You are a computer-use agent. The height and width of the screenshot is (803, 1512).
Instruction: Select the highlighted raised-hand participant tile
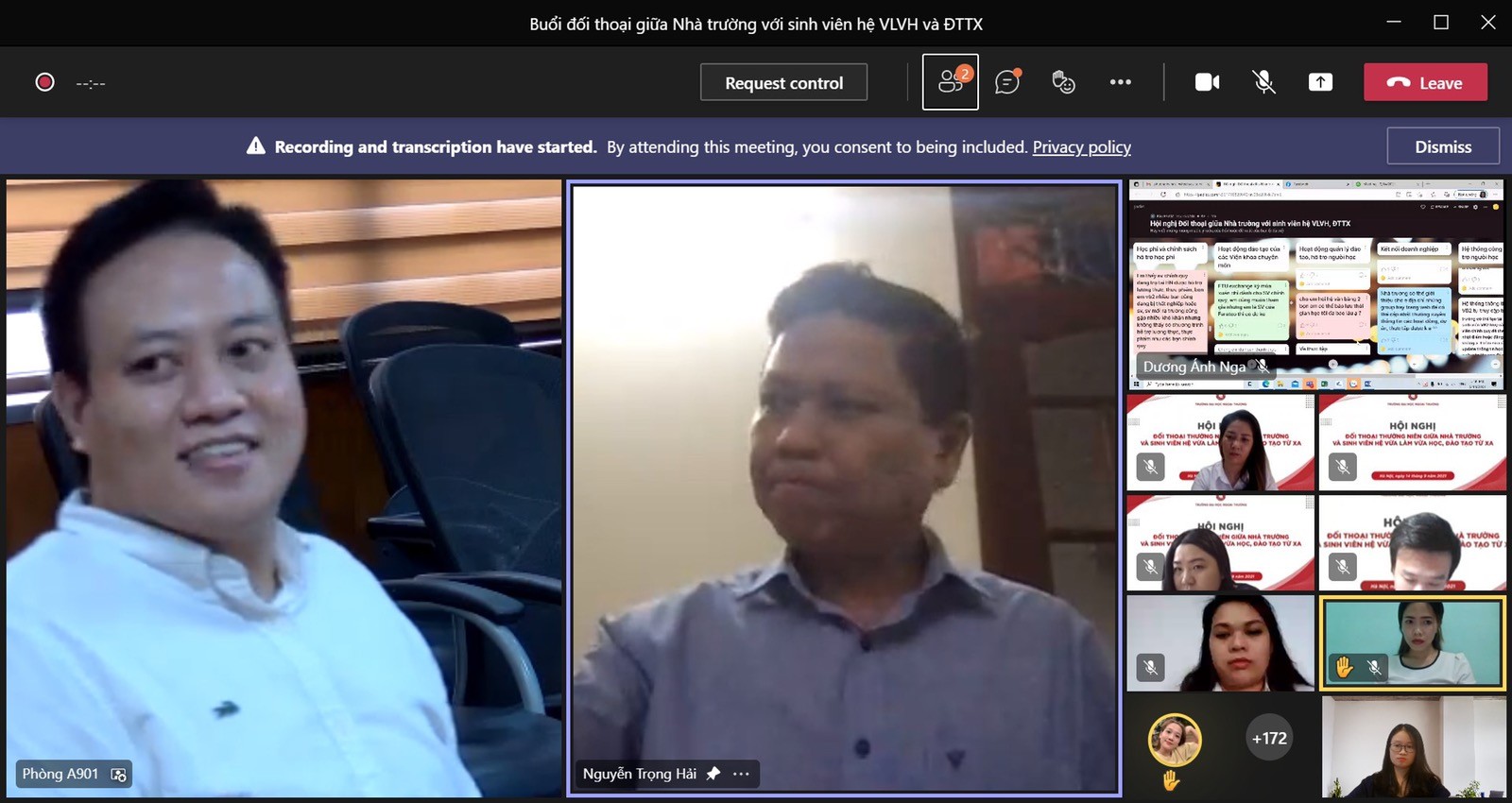1413,642
